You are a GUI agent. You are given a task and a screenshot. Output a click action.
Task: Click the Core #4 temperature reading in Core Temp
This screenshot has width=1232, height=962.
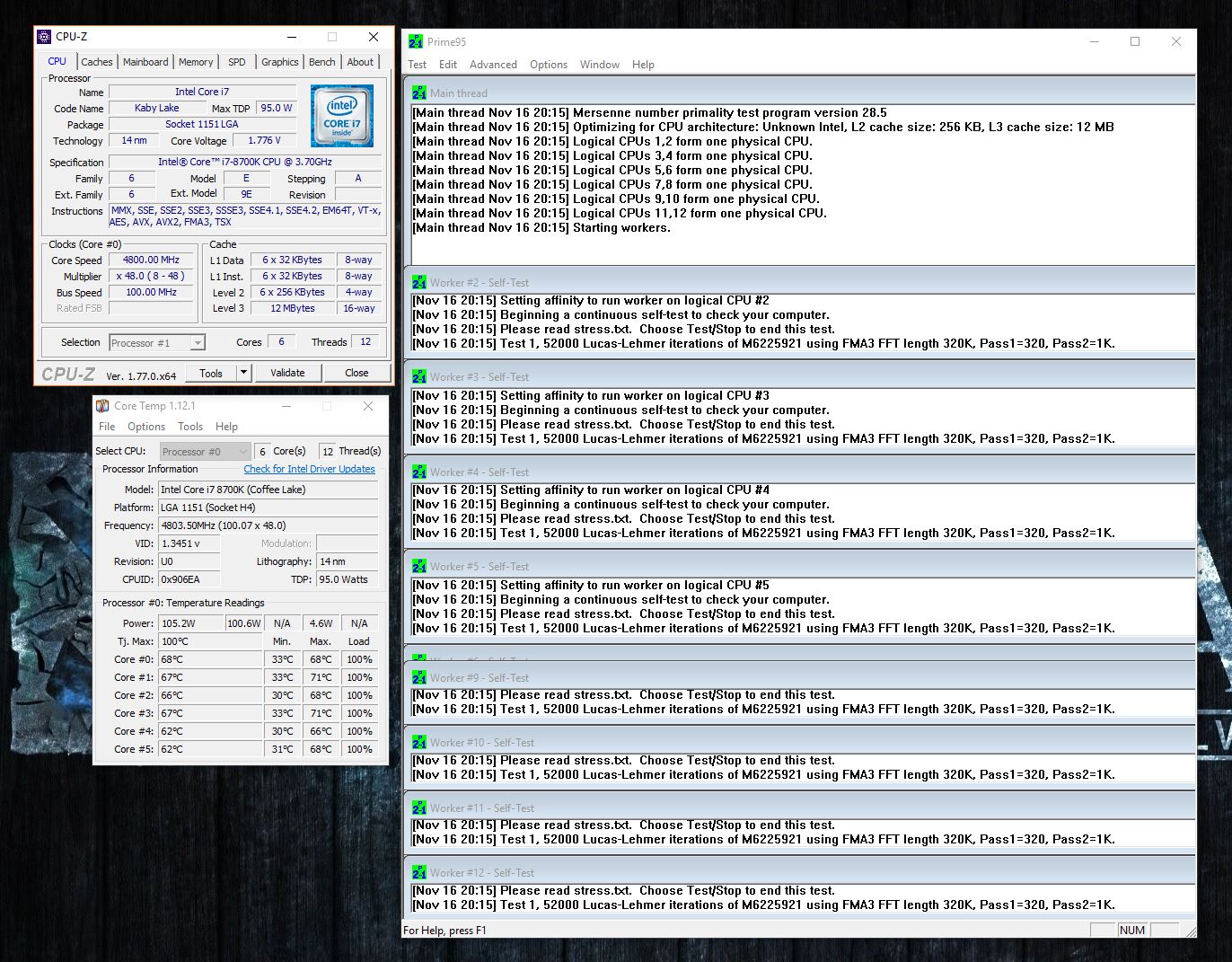211,731
